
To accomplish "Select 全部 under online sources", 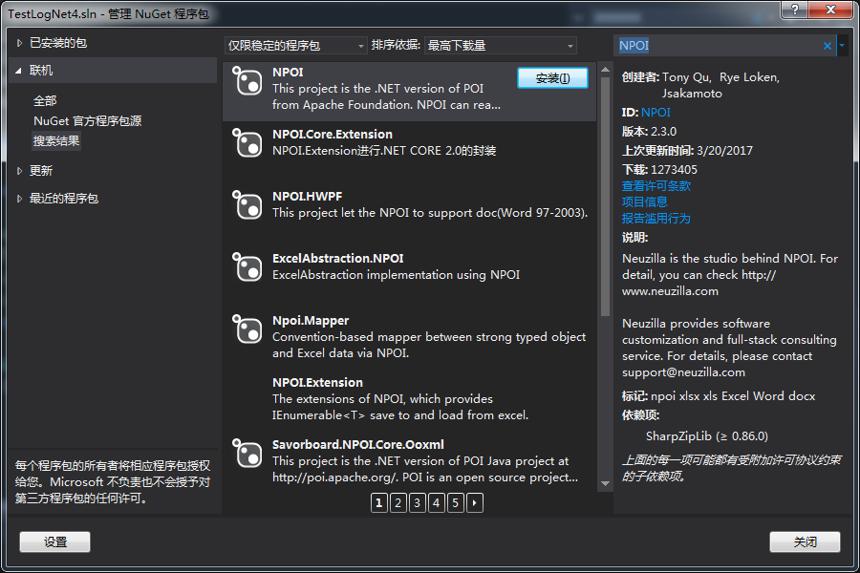I will pyautogui.click(x=45, y=101).
